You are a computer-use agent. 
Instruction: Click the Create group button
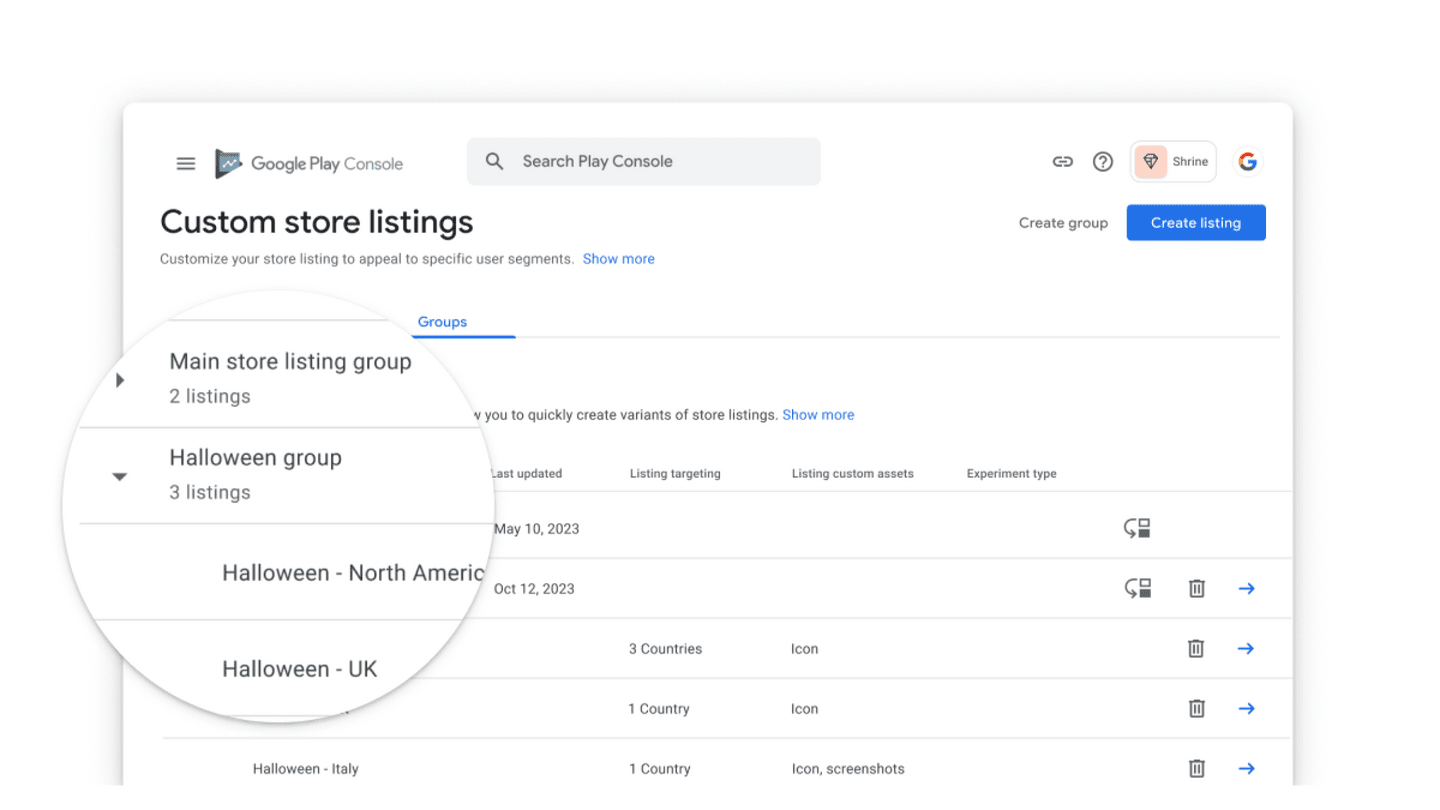pos(1063,223)
